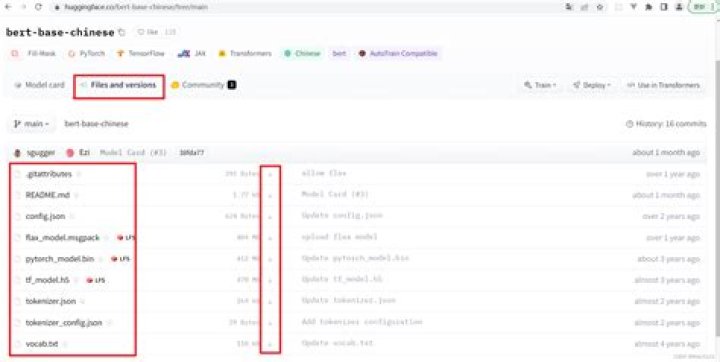Open the latest commit hash badge

pos(192,153)
